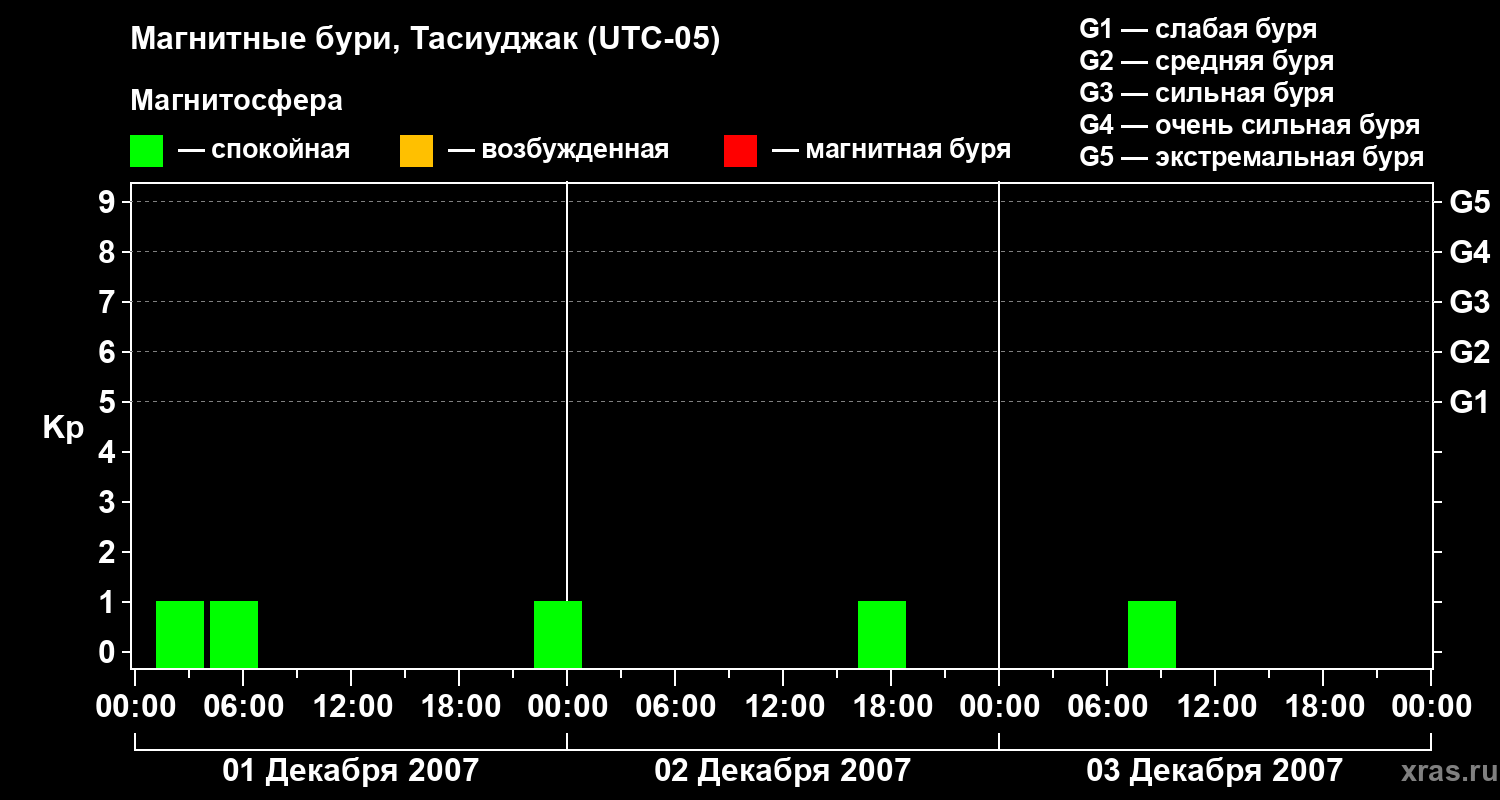
Task: Click the G1 storm level label on right axis
Action: 1469,402
